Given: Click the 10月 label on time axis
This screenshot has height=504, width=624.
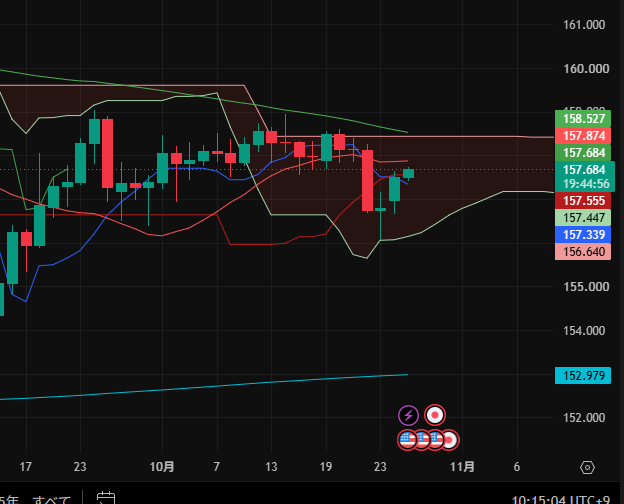Looking at the screenshot, I should [162, 467].
